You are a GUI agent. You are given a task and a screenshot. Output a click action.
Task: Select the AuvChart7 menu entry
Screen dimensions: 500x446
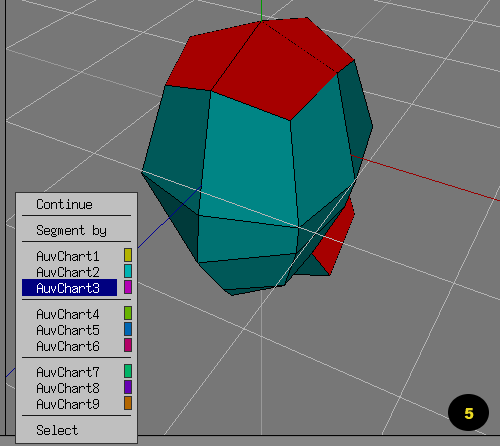tap(69, 372)
